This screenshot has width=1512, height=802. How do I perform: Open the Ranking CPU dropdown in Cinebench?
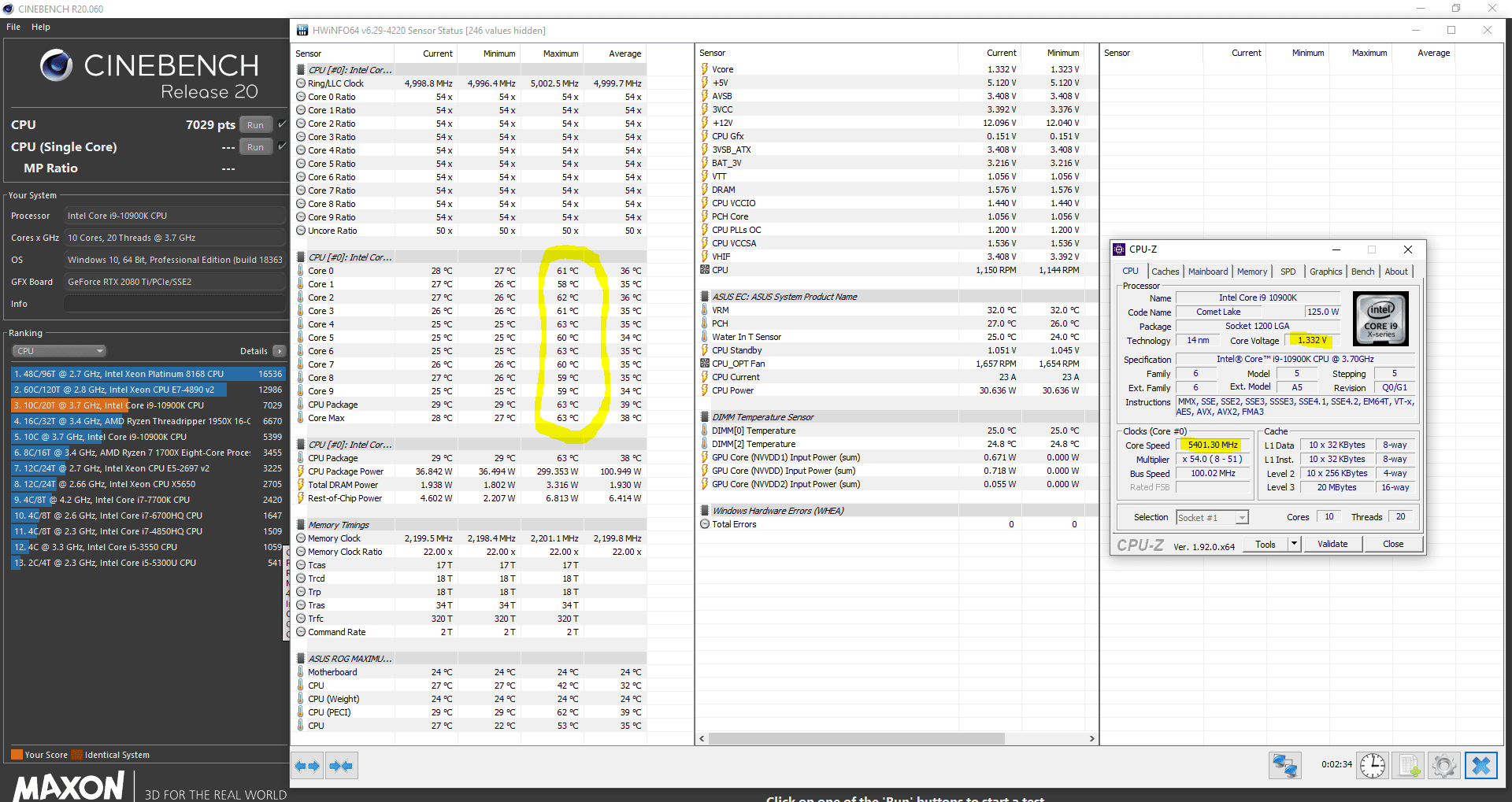[x=59, y=351]
